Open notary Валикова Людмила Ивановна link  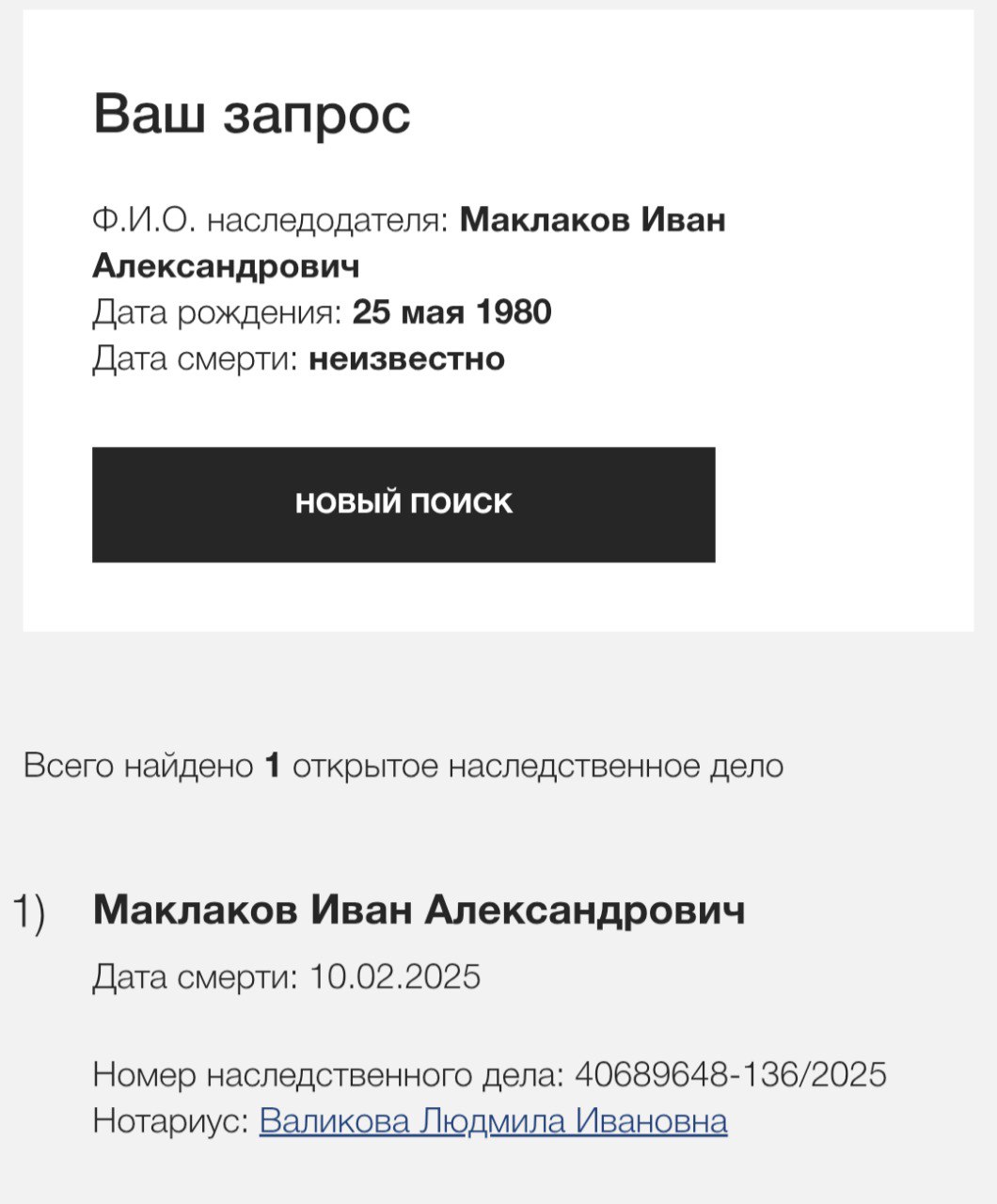[493, 1121]
